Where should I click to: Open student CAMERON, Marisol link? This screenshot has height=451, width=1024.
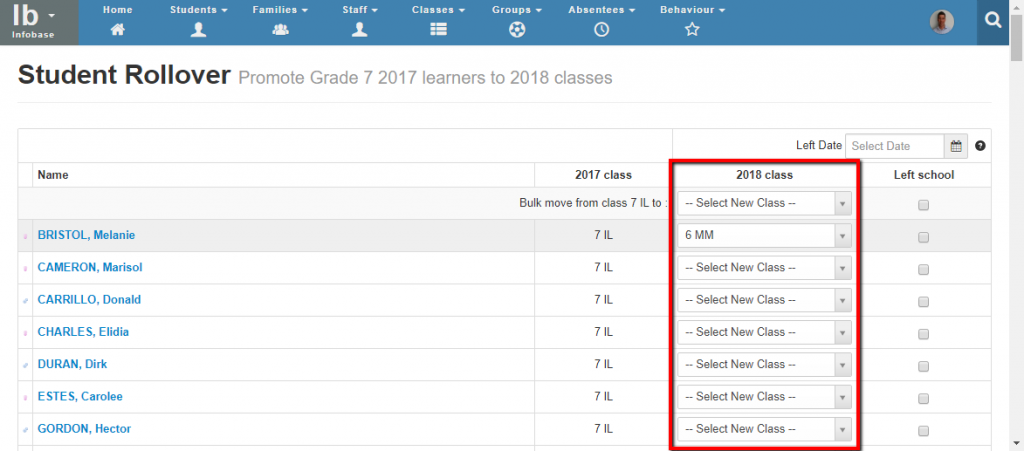coord(90,267)
